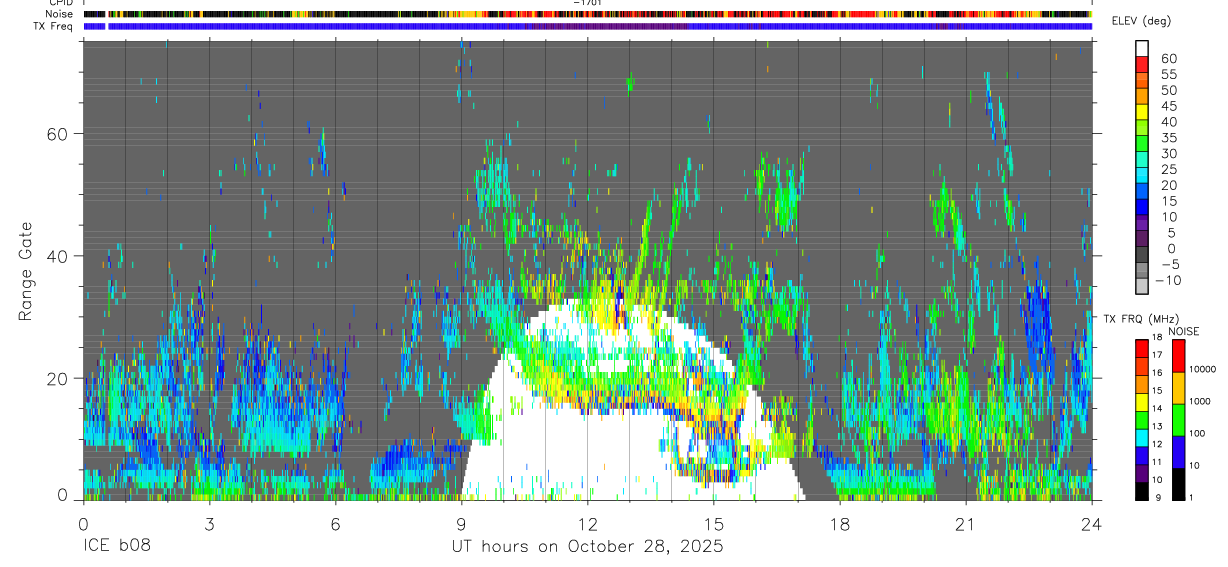This screenshot has height=567, width=1228.
Task: Click the 55 label on ELEV scale
Action: coord(1167,75)
